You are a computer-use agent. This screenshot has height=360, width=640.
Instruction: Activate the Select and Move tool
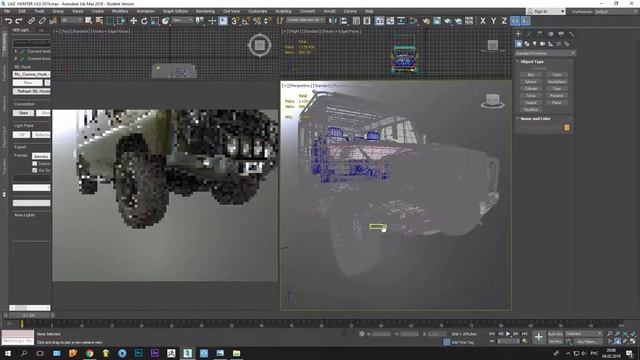133,21
